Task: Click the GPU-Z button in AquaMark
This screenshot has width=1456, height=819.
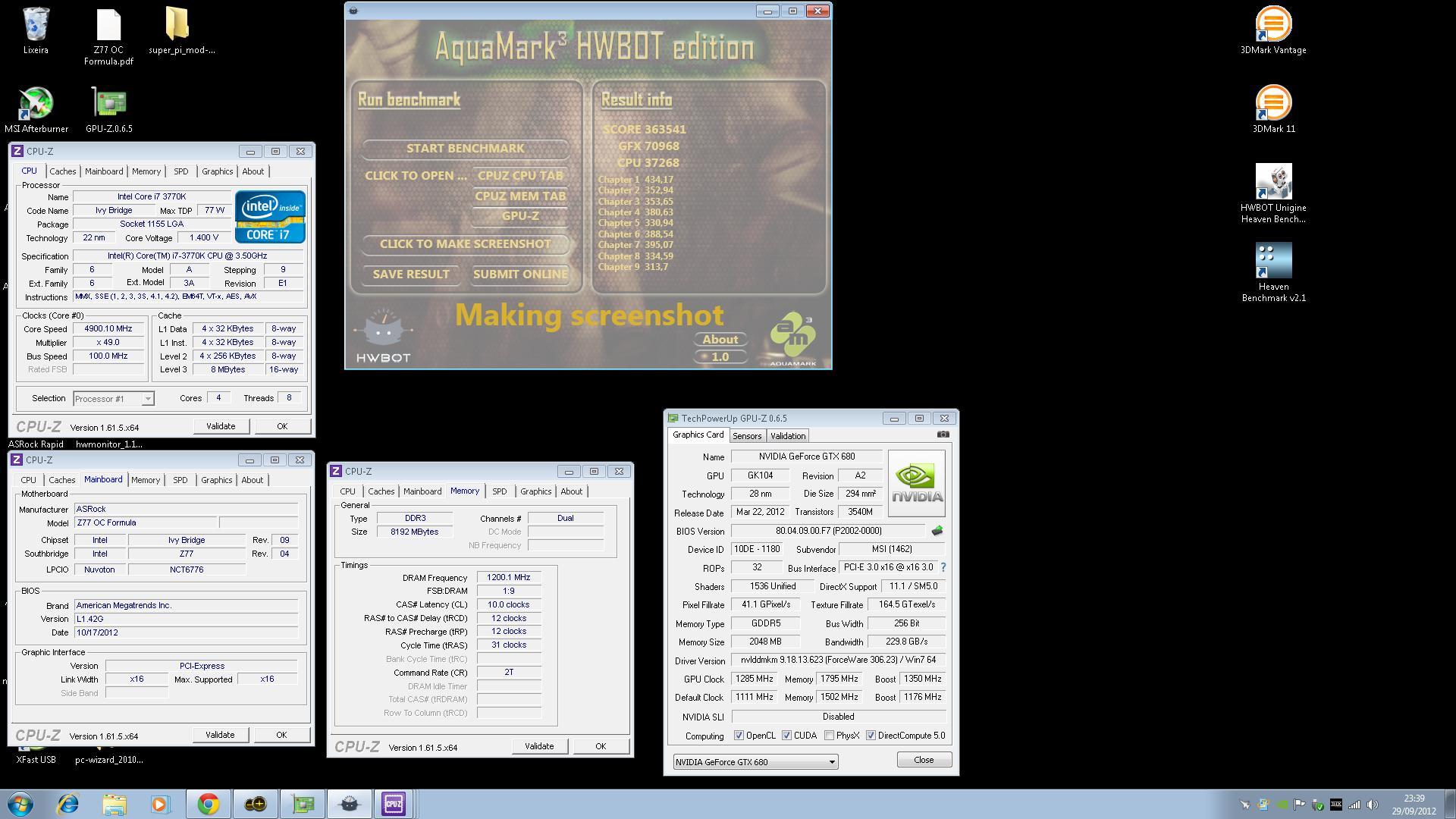Action: tap(520, 216)
